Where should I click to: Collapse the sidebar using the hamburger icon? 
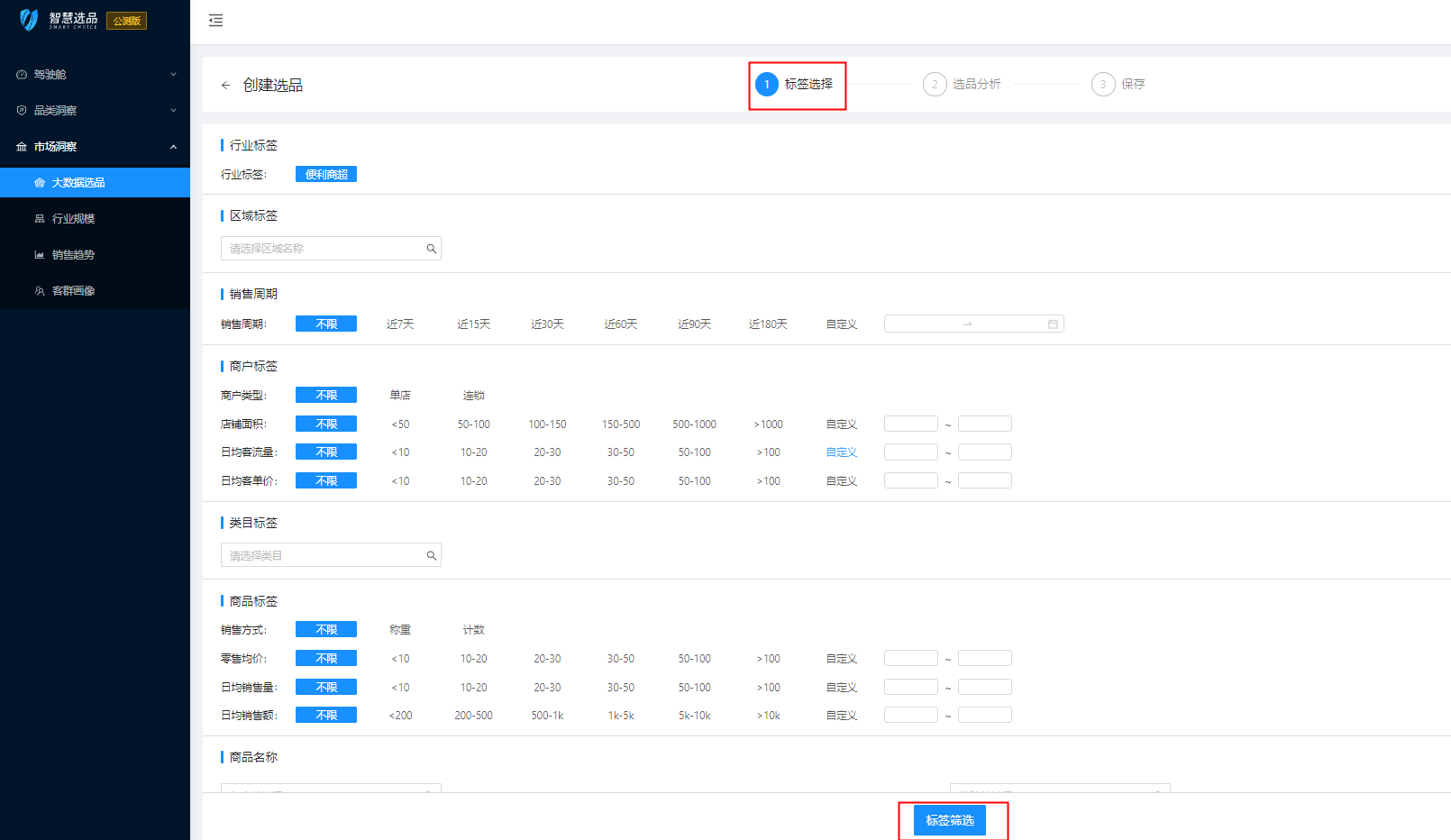point(215,21)
